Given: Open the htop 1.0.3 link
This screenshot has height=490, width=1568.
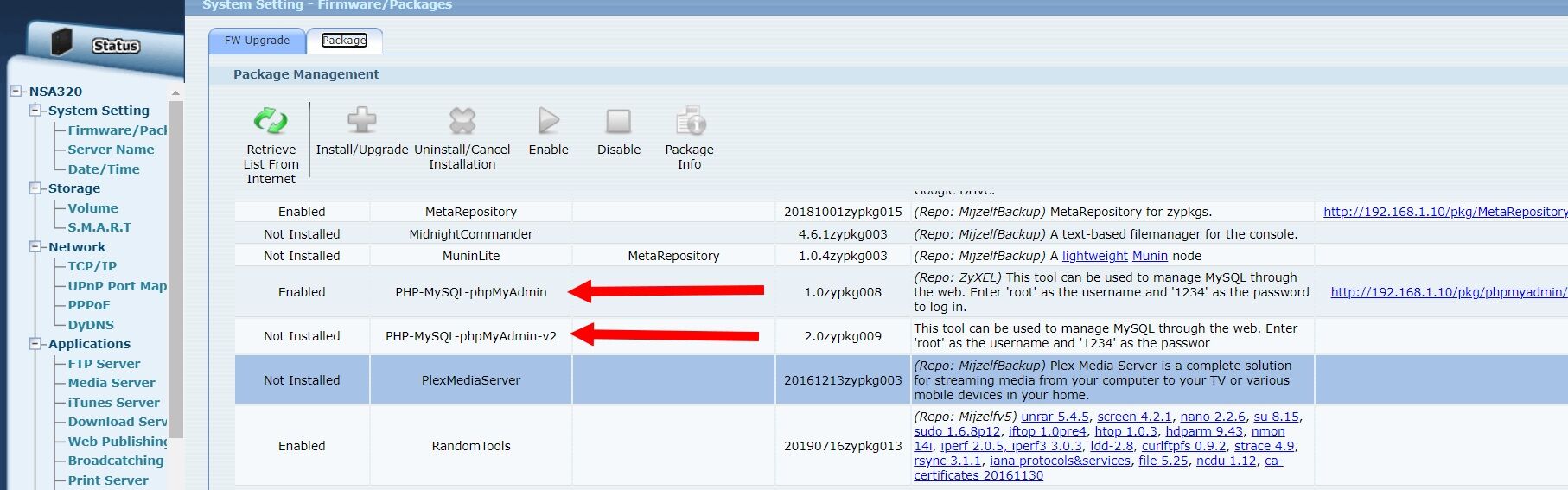Looking at the screenshot, I should 1125,430.
